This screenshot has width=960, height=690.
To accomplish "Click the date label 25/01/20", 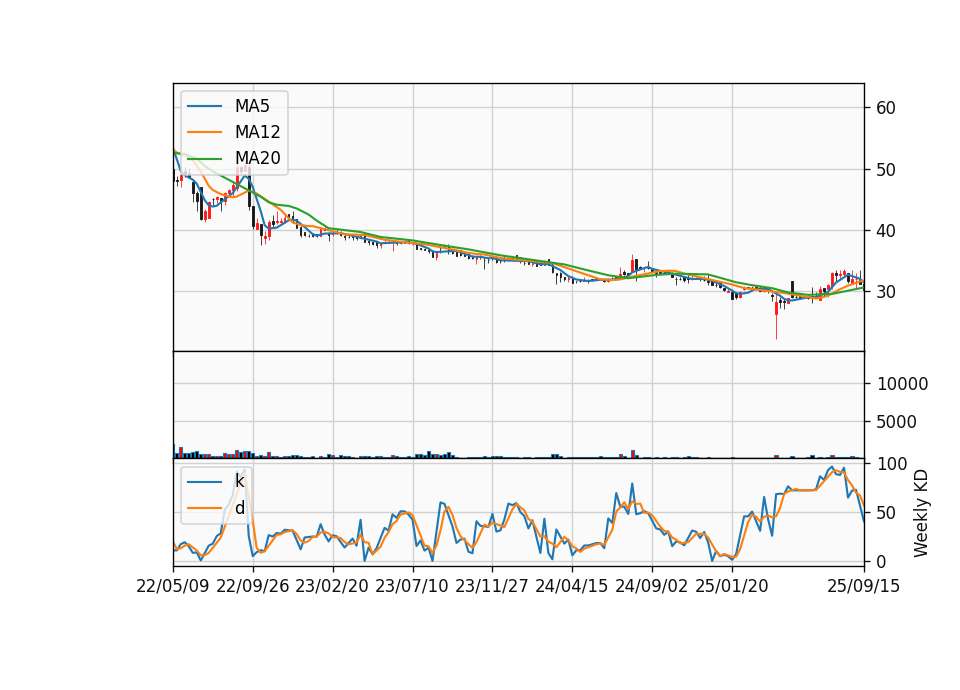I will (732, 586).
